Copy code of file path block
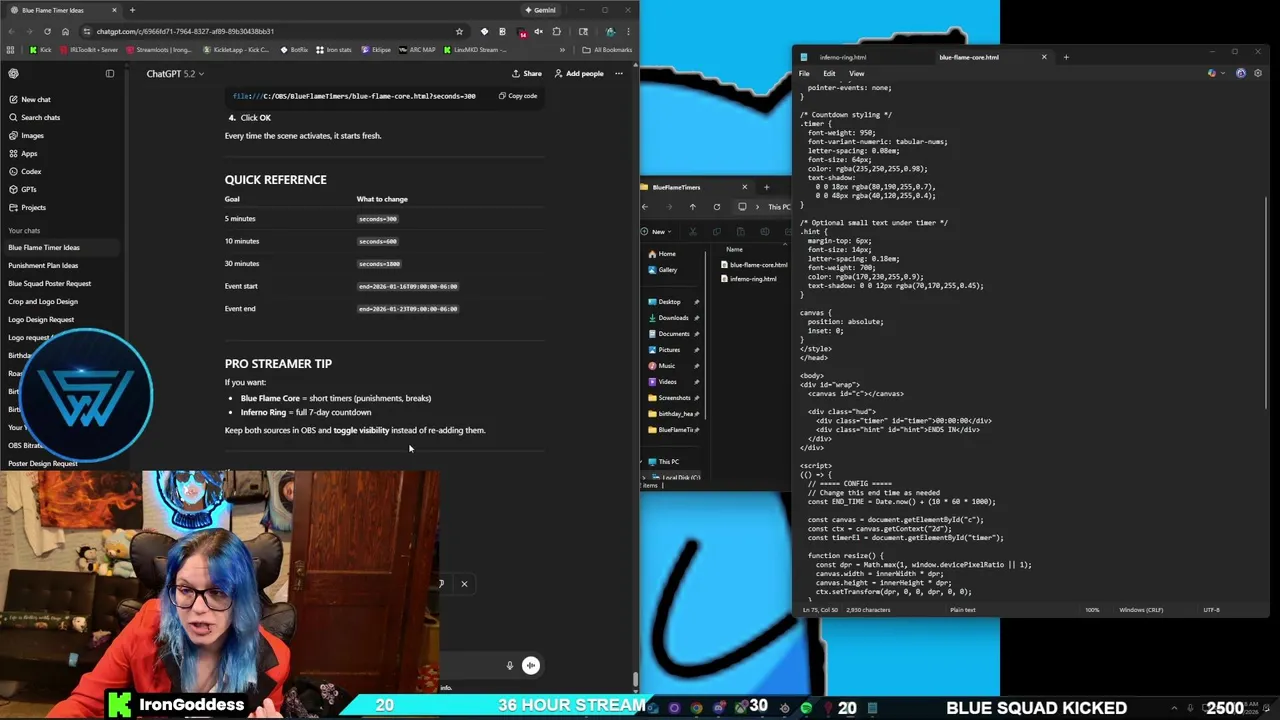Screen dimensions: 1280x720 pyautogui.click(x=518, y=96)
